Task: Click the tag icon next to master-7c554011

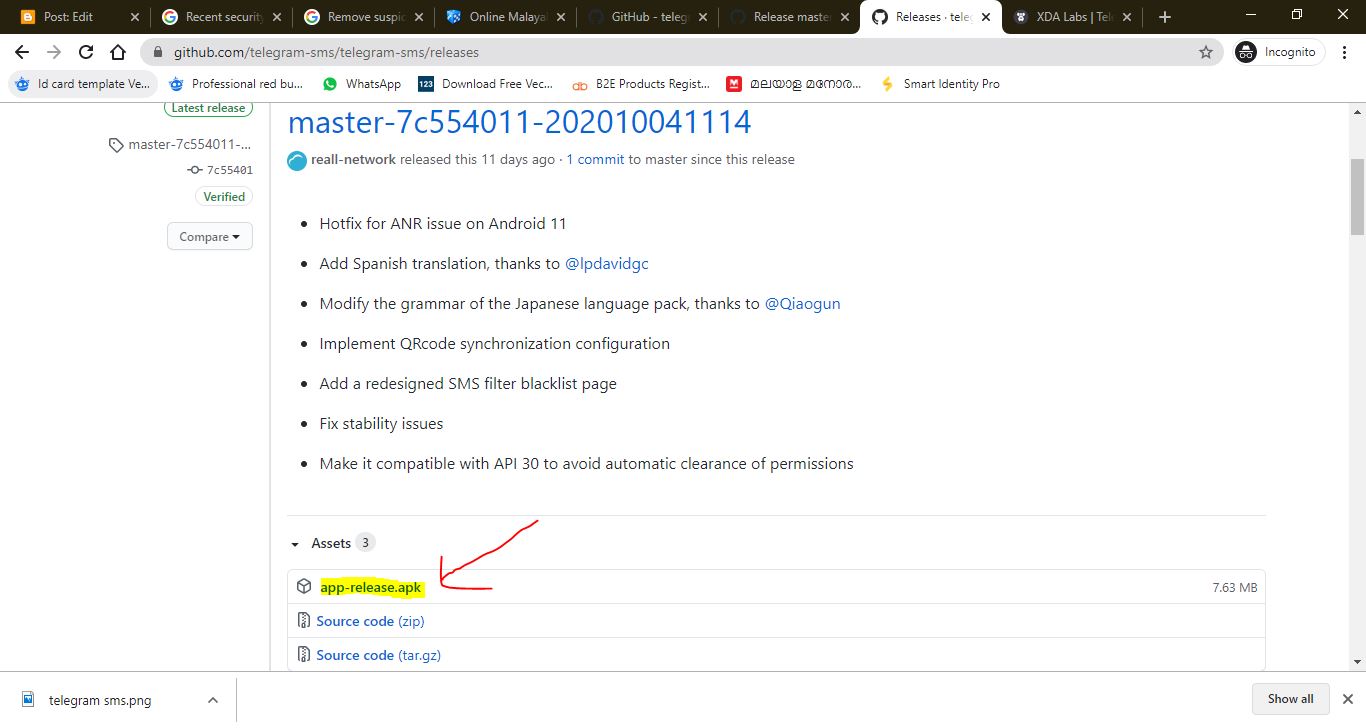Action: [116, 145]
